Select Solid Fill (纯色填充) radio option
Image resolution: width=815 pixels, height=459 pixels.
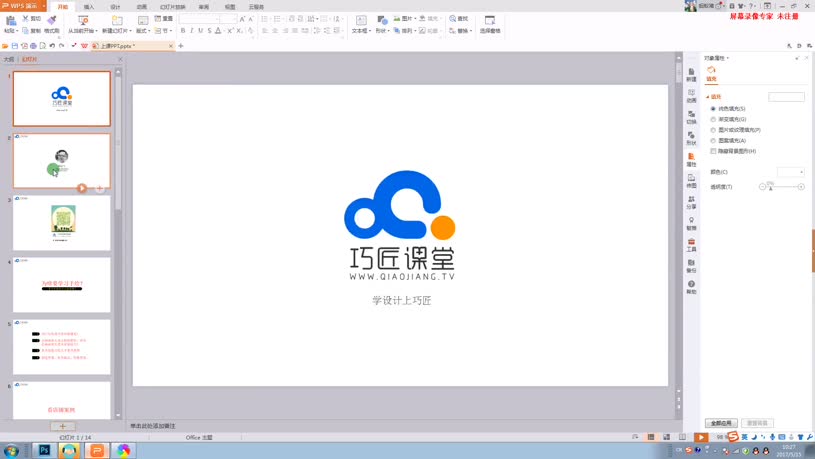(713, 109)
